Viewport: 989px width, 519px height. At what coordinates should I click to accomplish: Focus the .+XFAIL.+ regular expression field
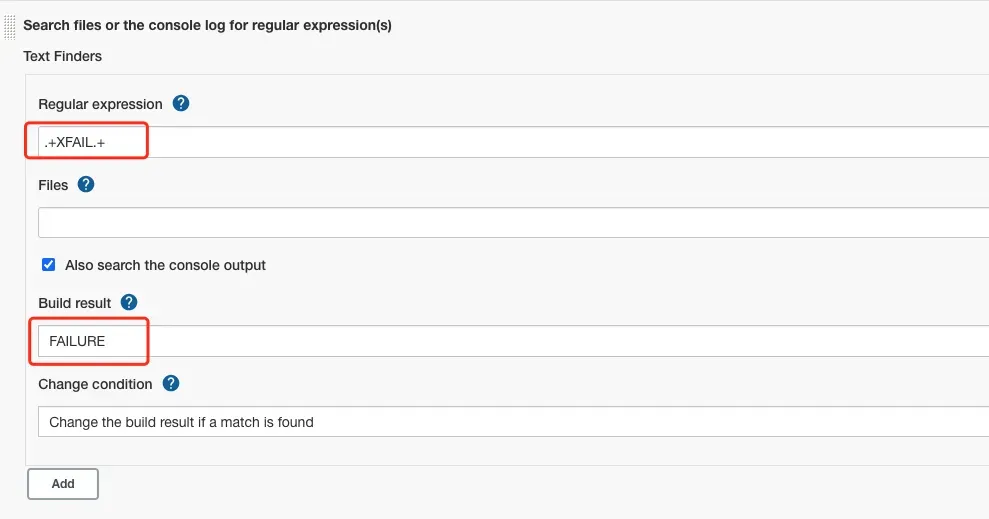point(513,142)
